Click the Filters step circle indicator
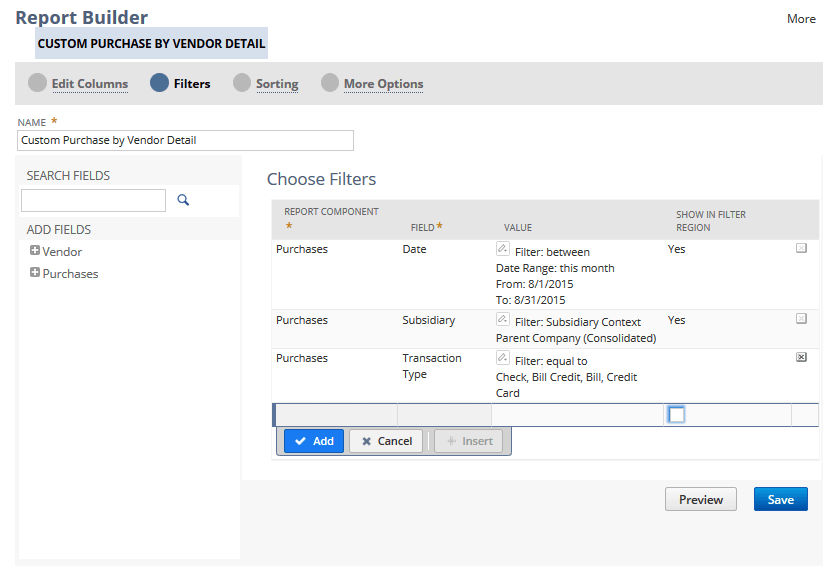Screen dimensions: 837x566 [159, 83]
